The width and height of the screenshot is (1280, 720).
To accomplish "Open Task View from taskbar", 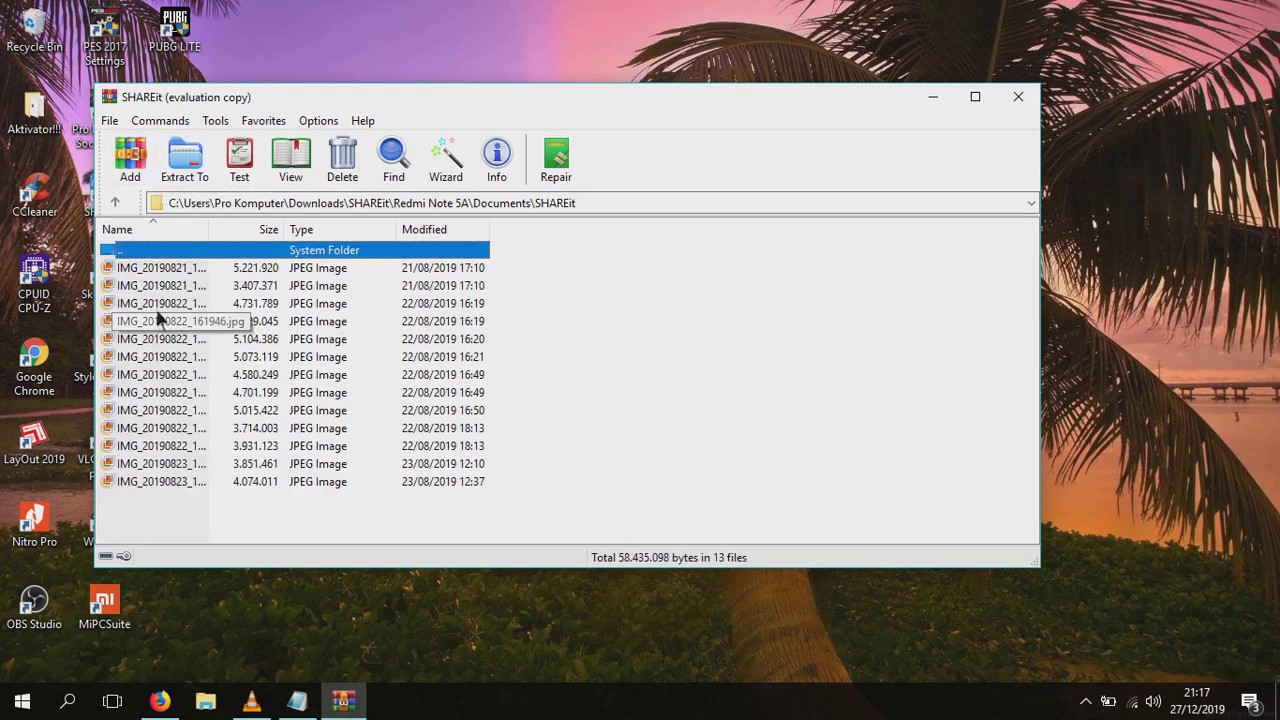I will 112,702.
